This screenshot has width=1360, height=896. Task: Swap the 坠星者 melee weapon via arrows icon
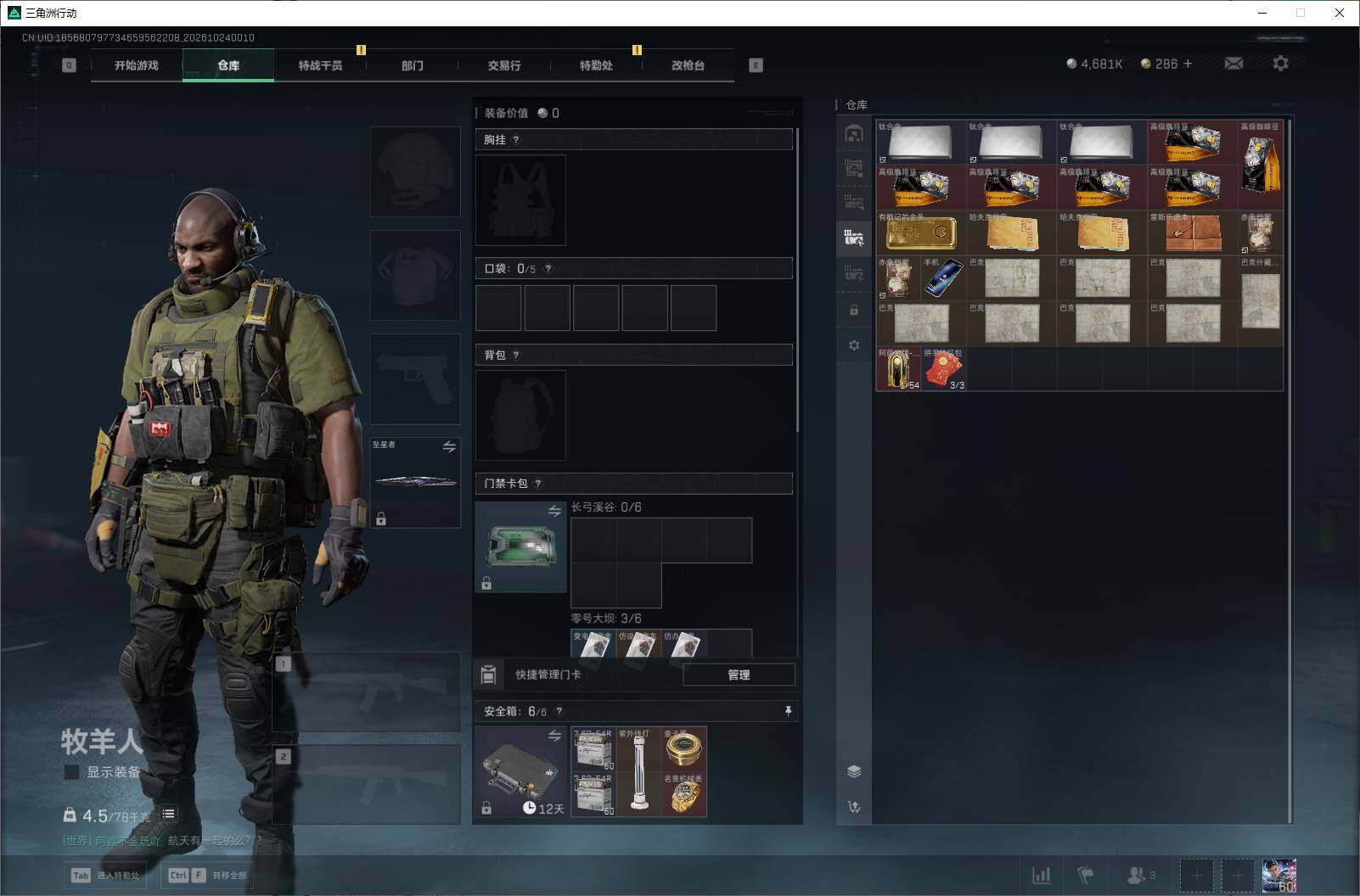point(449,446)
